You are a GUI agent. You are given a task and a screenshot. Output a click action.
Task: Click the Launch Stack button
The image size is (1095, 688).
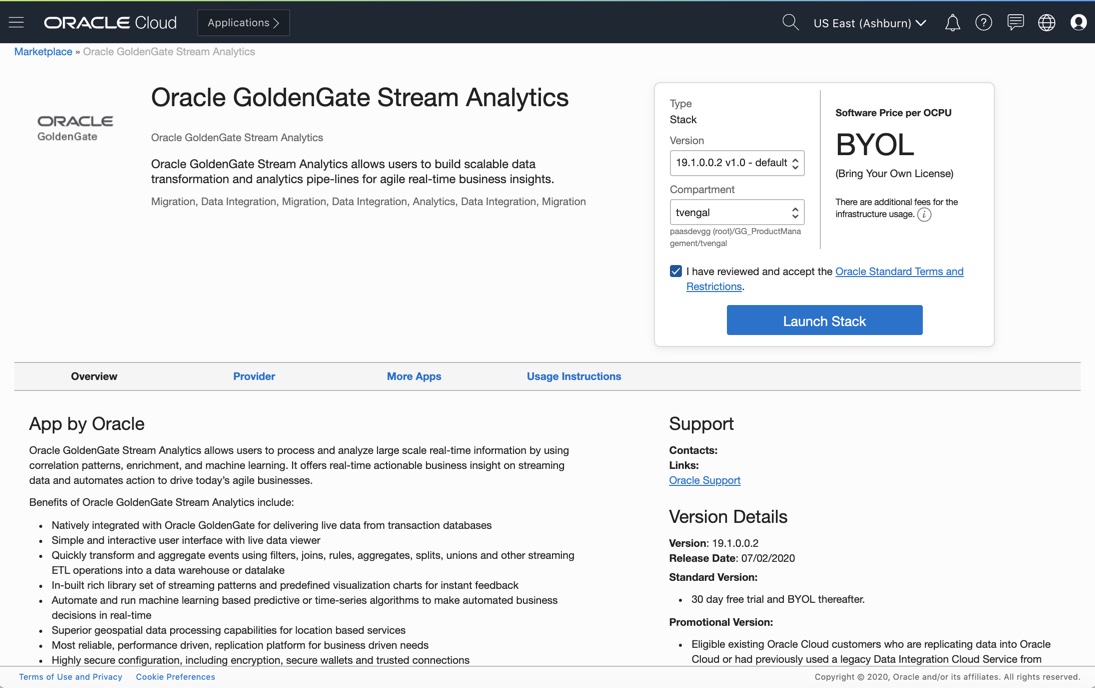[x=824, y=320]
